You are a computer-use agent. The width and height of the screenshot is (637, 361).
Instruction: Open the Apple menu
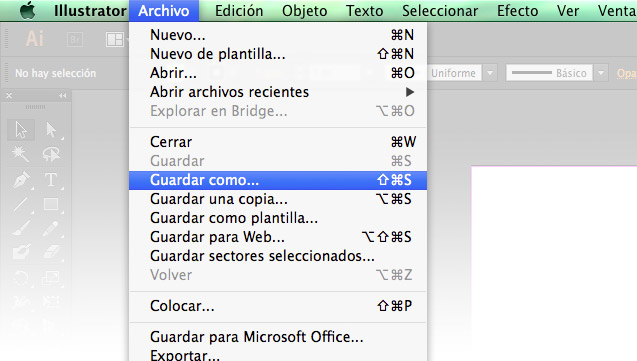click(28, 11)
